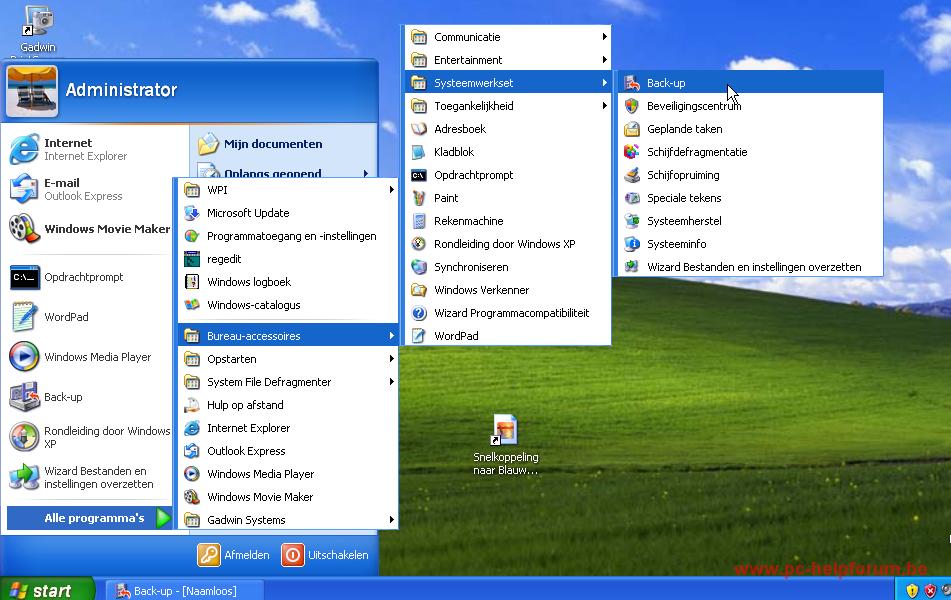
Task: Open Windows-catalogus
Action: [x=288, y=305]
